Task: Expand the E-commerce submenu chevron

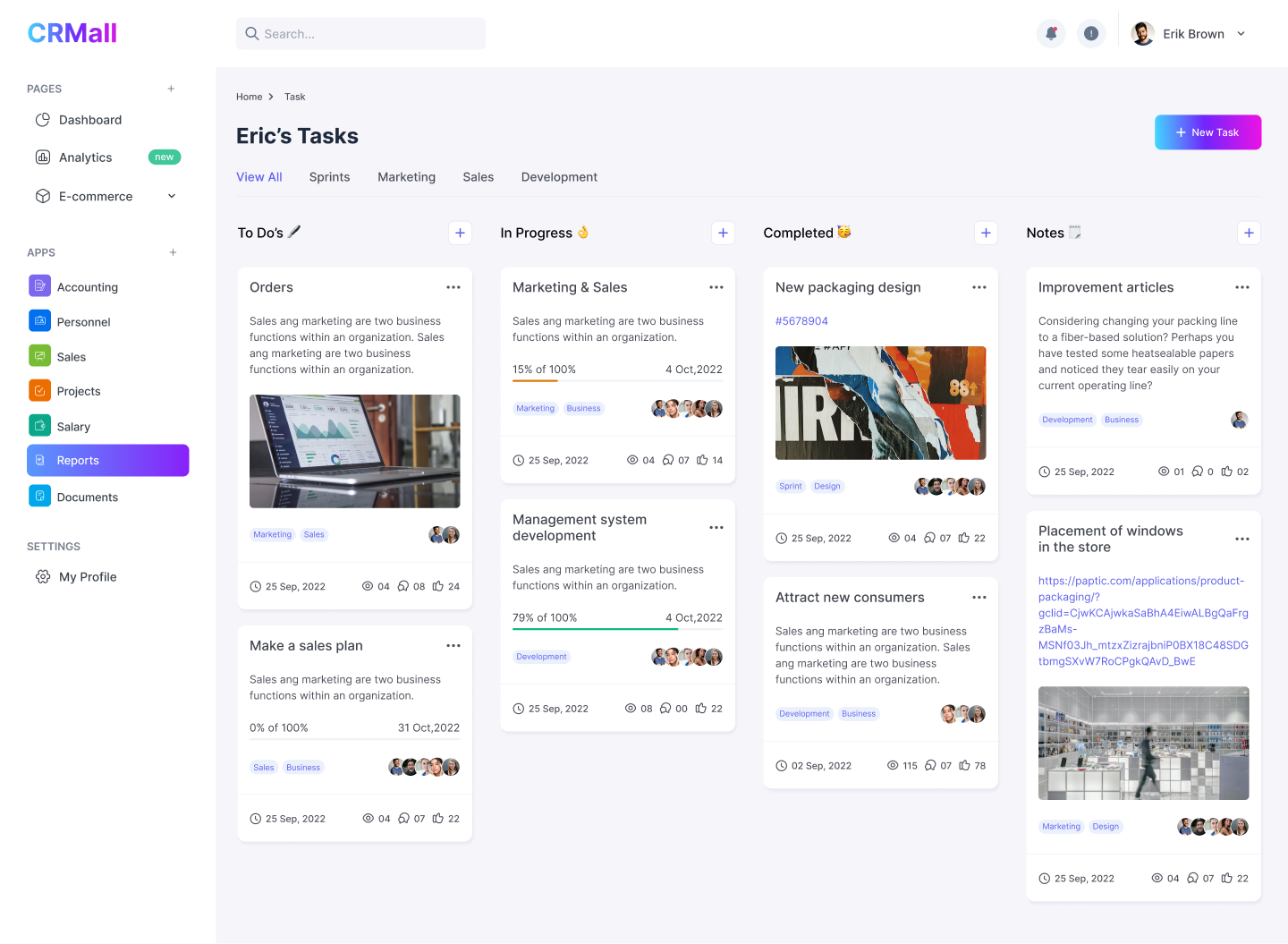Action: coord(172,196)
